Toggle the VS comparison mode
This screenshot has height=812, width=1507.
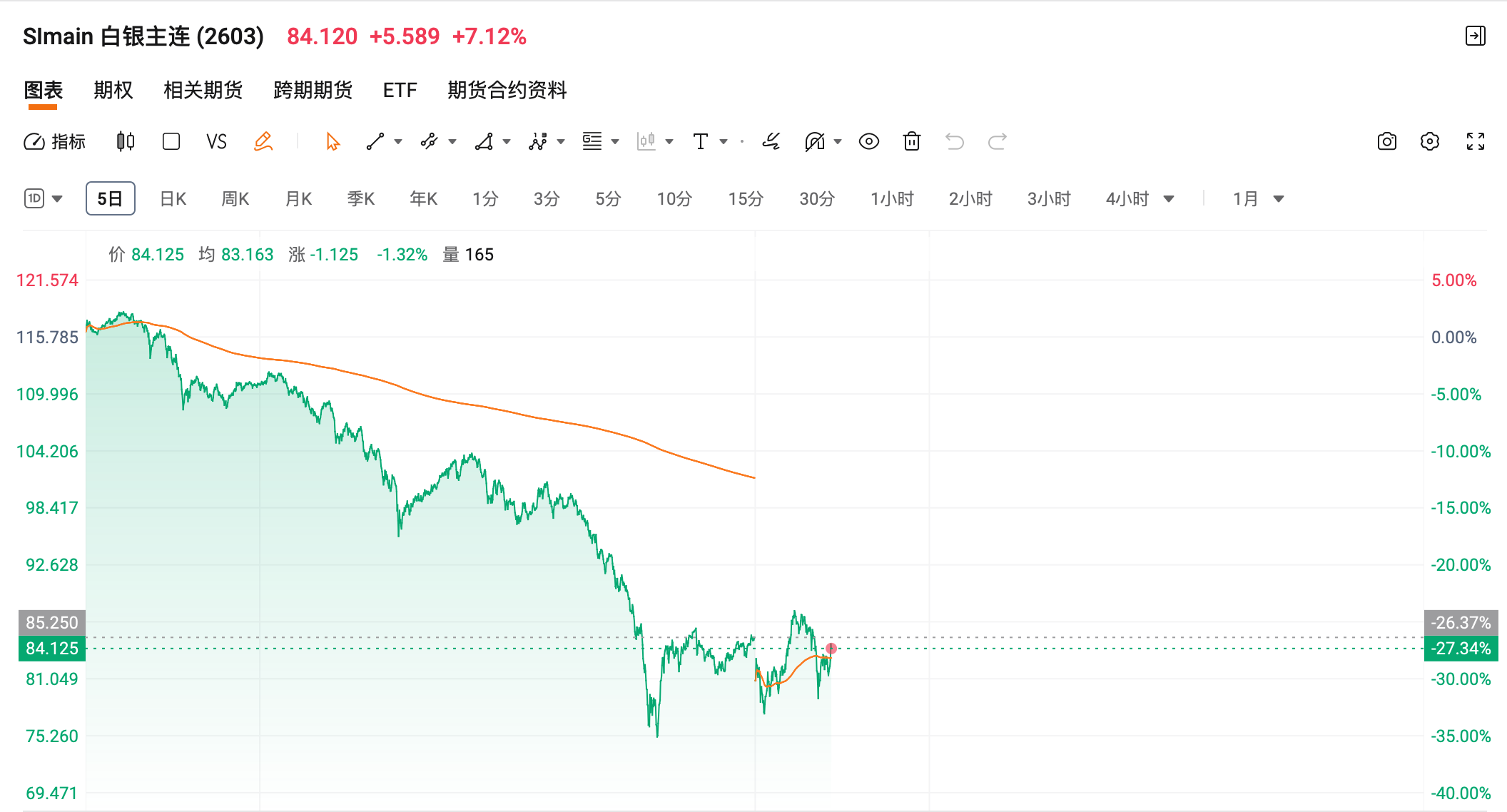216,141
